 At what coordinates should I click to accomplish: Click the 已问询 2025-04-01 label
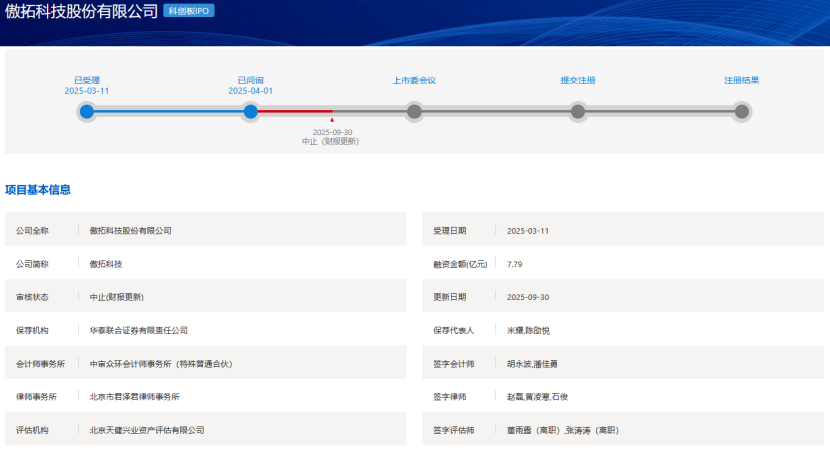[x=250, y=85]
